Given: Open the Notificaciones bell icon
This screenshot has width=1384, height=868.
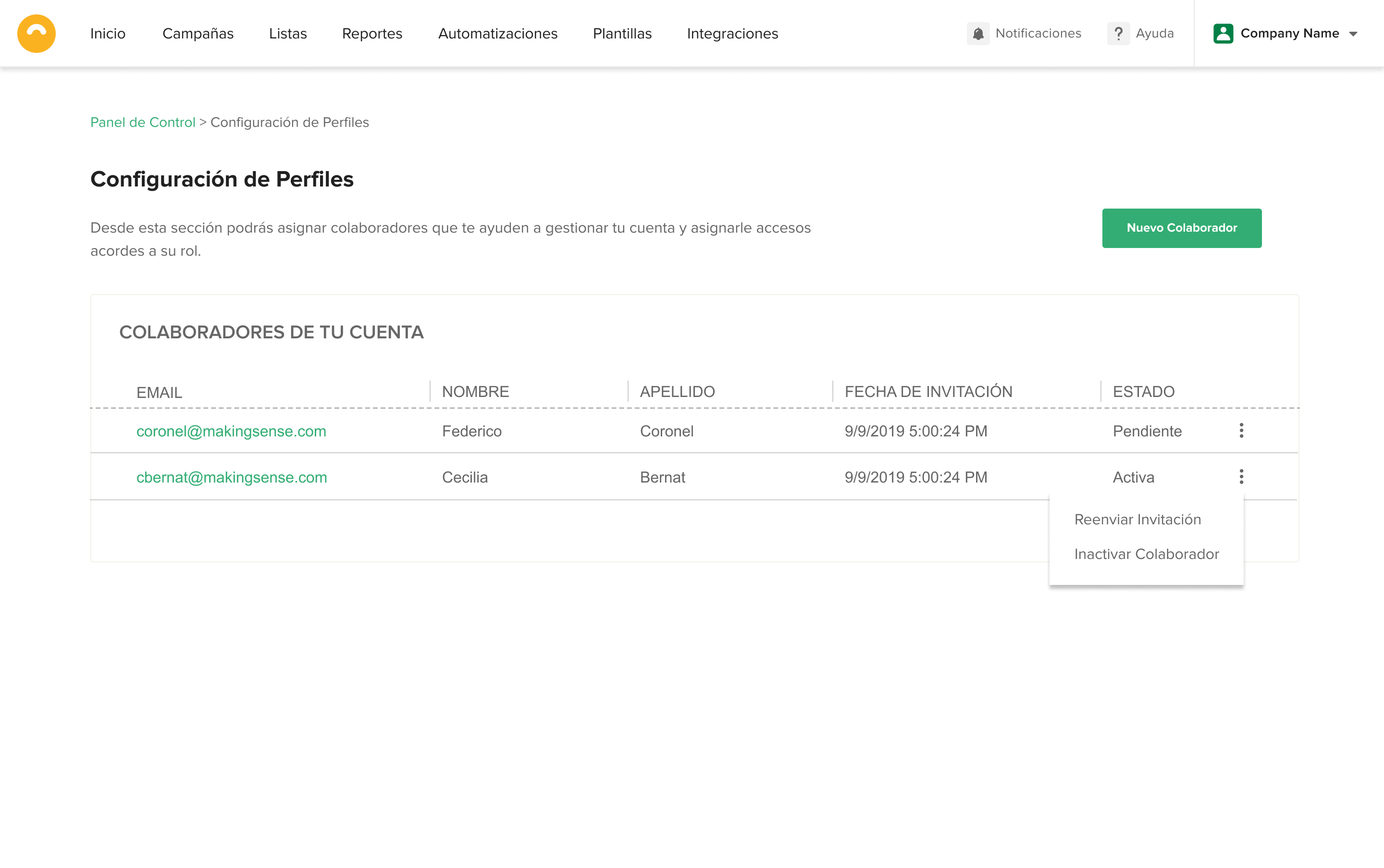Looking at the screenshot, I should pyautogui.click(x=977, y=33).
